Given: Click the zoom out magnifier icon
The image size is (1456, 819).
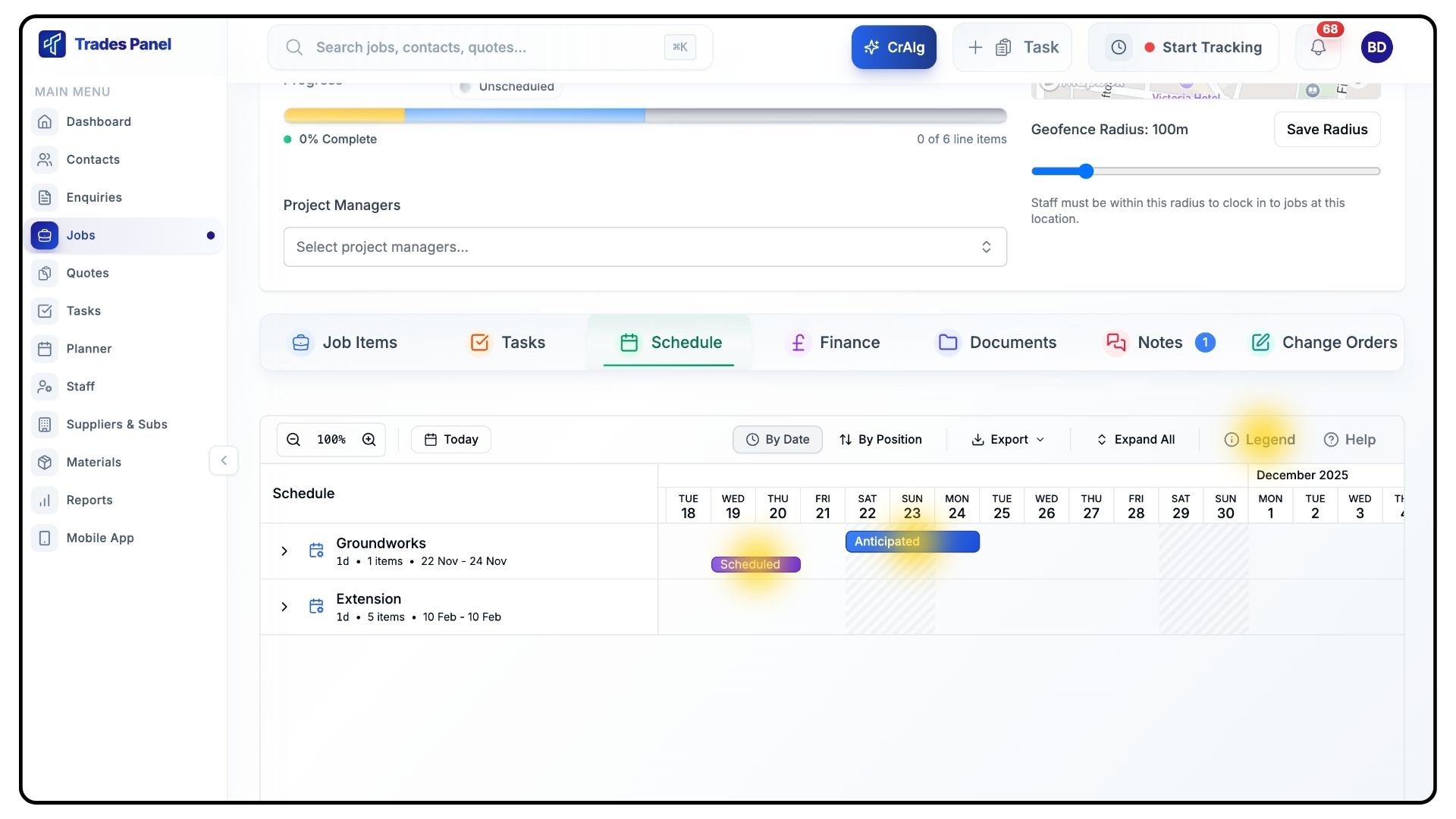Looking at the screenshot, I should click(x=293, y=440).
